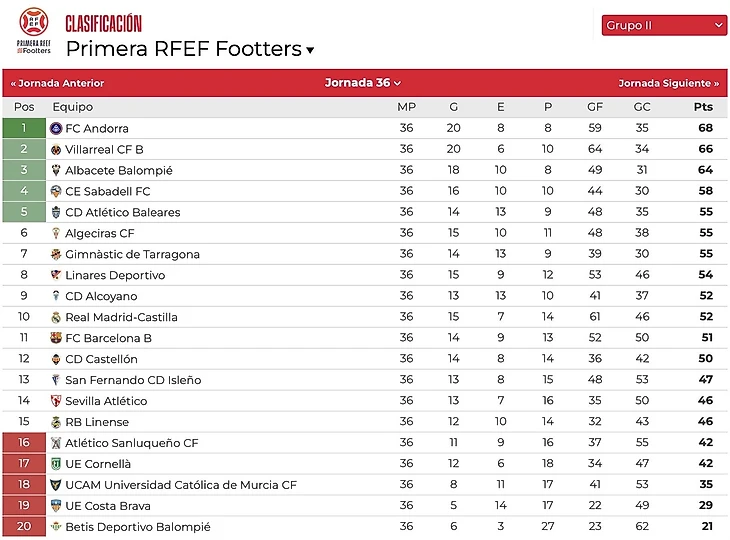
Task: Open the Grupo II dropdown
Action: click(664, 25)
